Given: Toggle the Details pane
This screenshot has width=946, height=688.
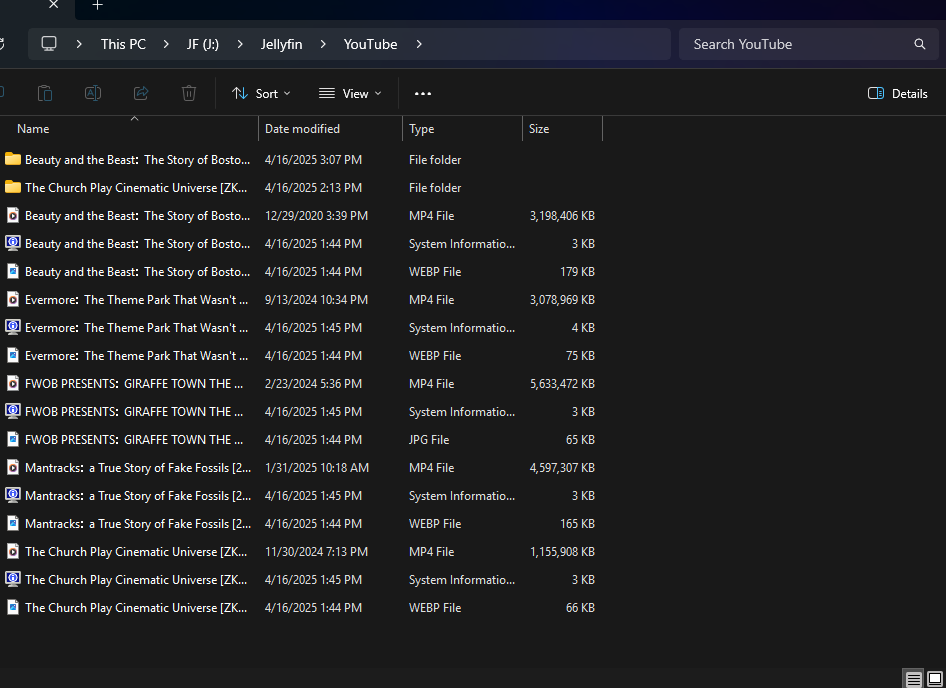Looking at the screenshot, I should [x=897, y=93].
